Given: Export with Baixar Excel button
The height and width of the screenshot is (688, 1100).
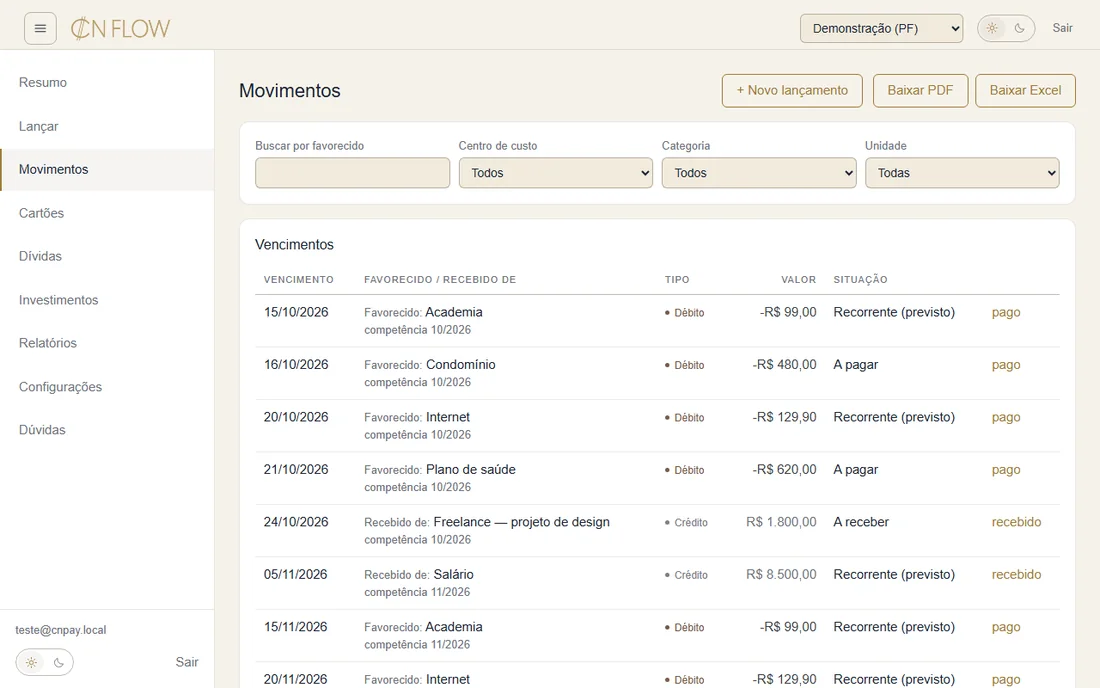Looking at the screenshot, I should (x=1025, y=90).
